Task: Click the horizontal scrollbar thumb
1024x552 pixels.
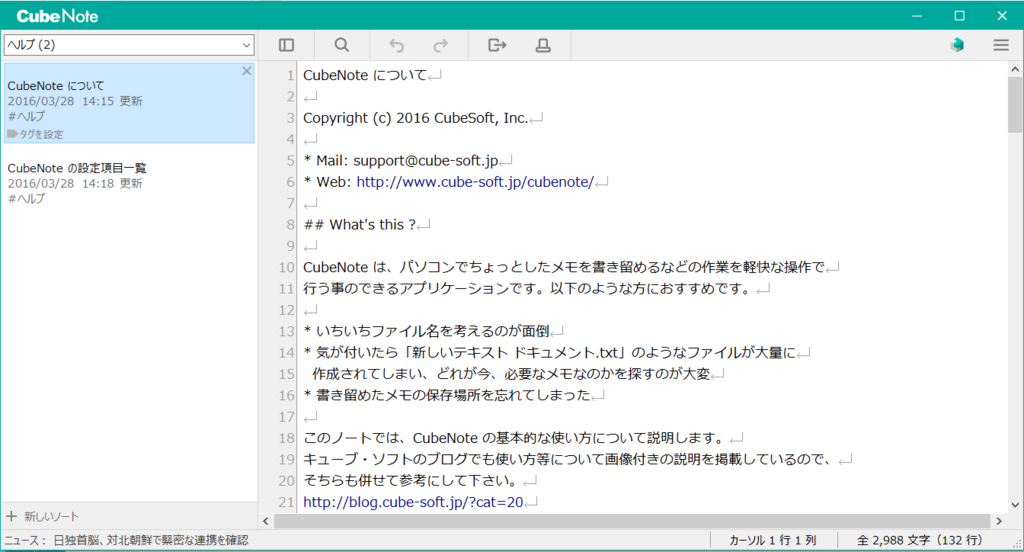Action: pos(630,521)
